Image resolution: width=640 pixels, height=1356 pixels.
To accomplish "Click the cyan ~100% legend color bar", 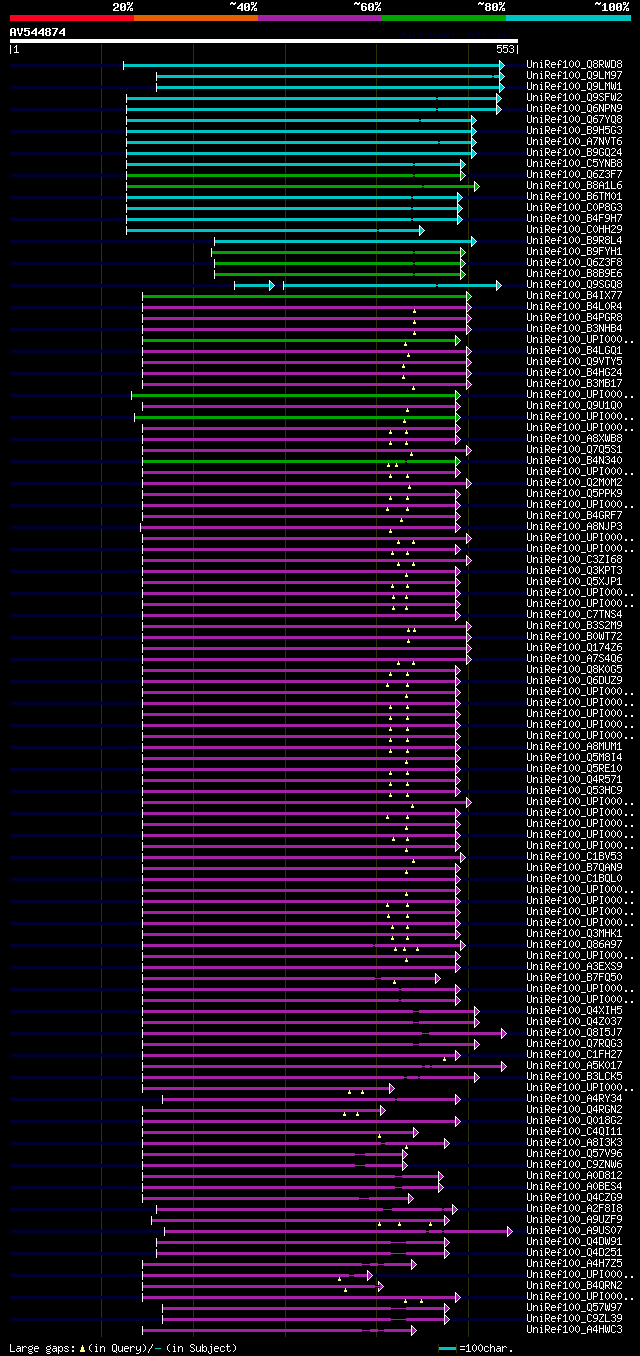I will coord(568,17).
